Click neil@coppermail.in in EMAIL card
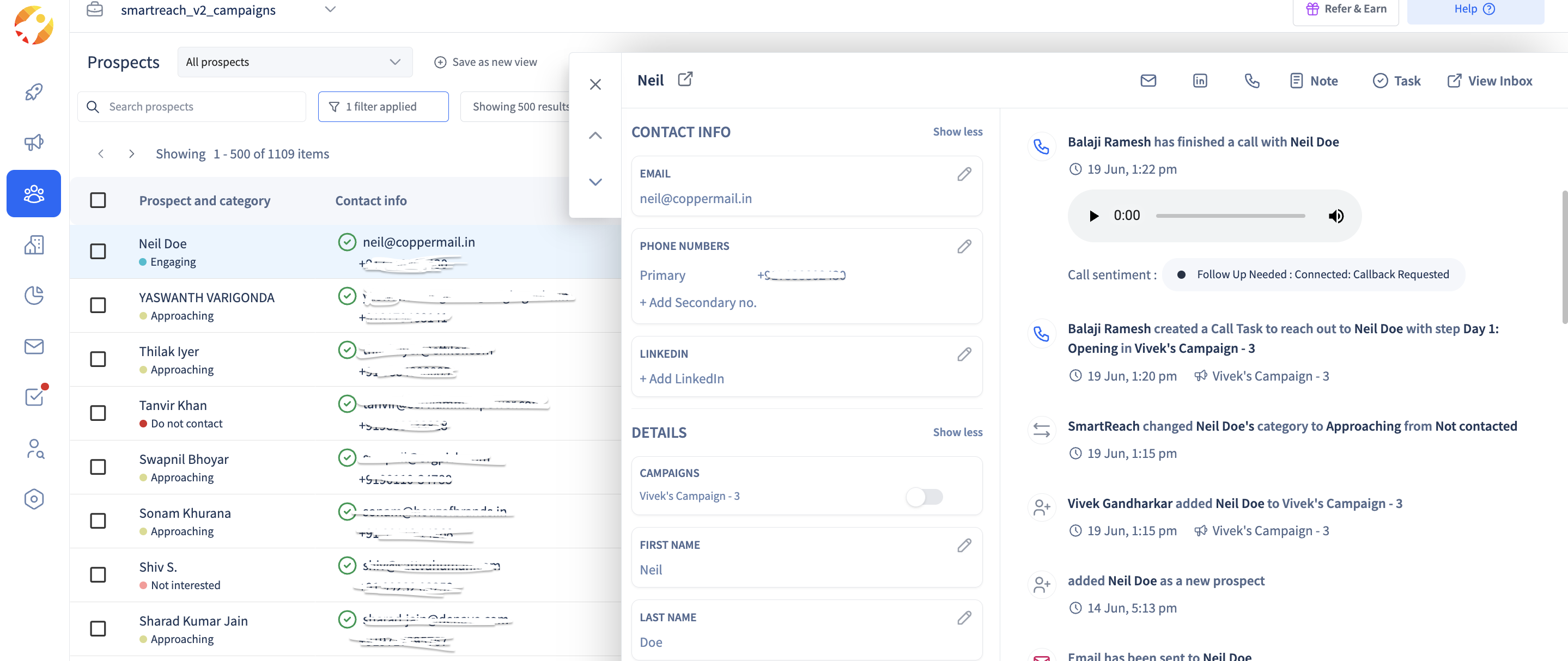Image resolution: width=1568 pixels, height=661 pixels. click(x=695, y=198)
